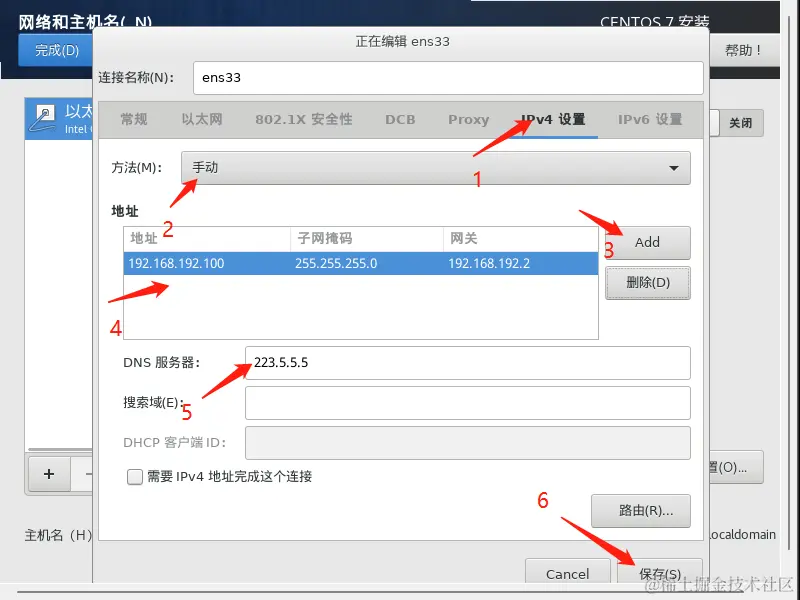Open the 802.1X security tab

pyautogui.click(x=304, y=119)
